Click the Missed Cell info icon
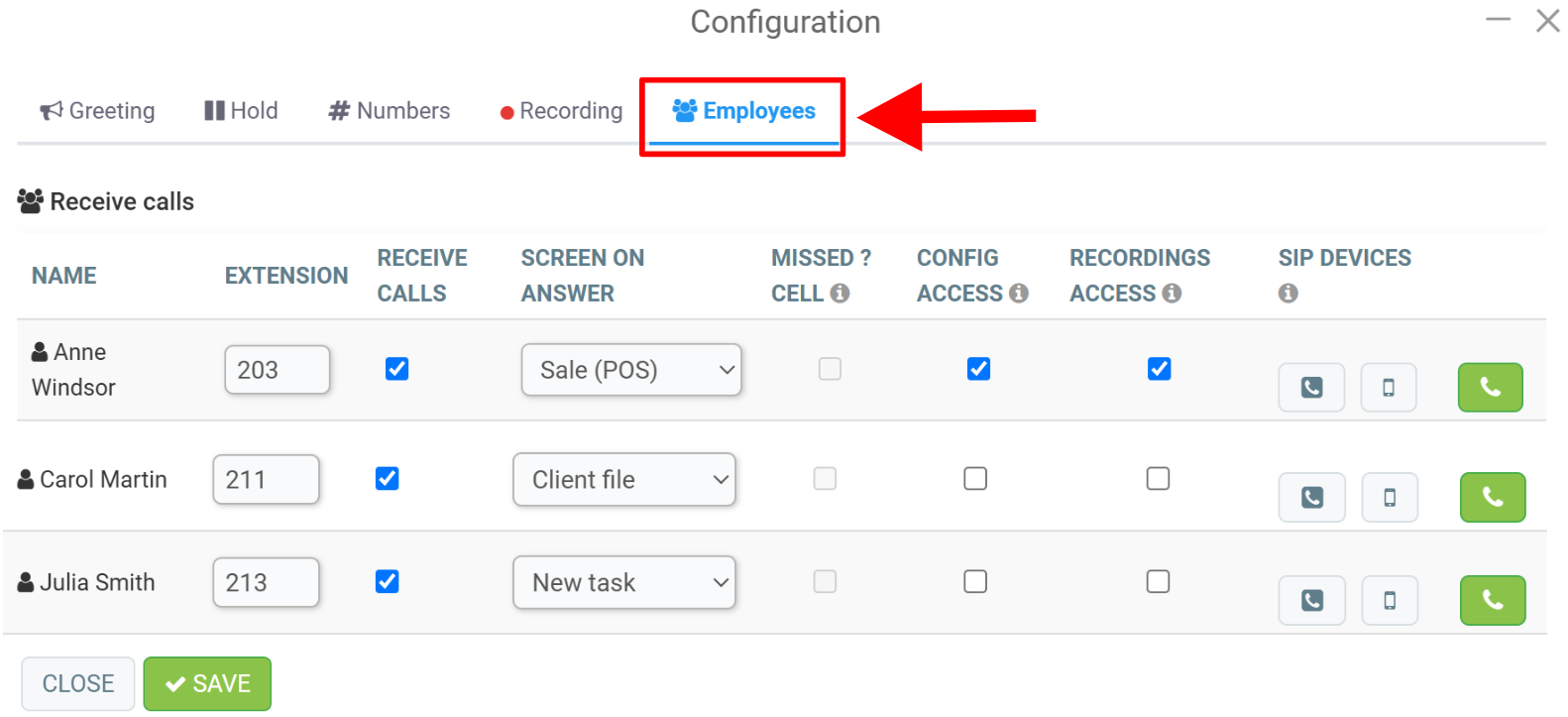Screen dimensions: 1568x717 tap(840, 294)
